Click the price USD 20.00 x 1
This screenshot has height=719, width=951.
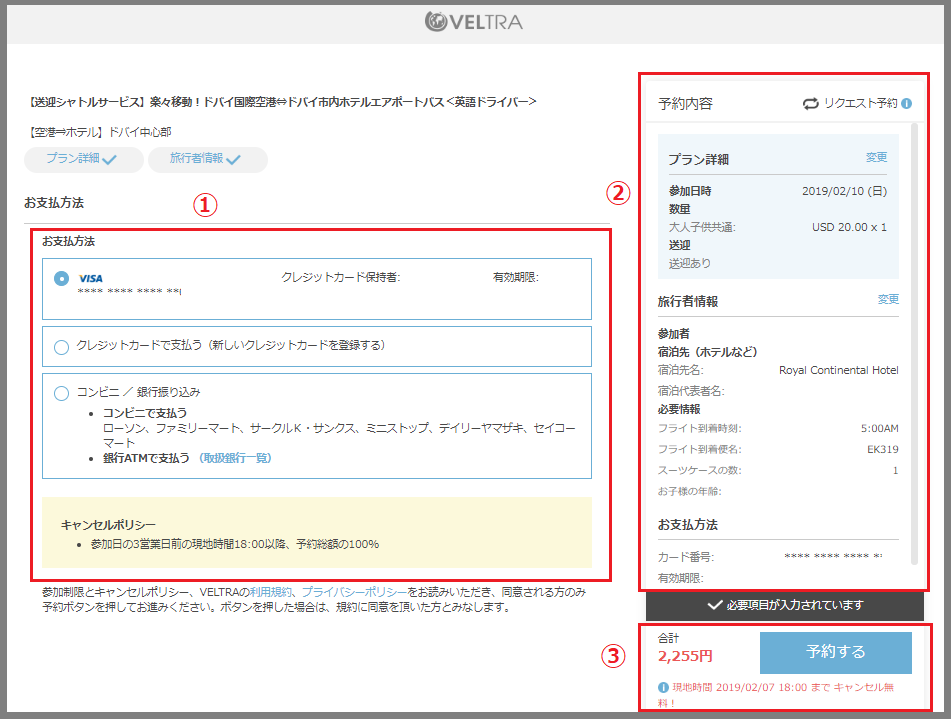pyautogui.click(x=849, y=227)
